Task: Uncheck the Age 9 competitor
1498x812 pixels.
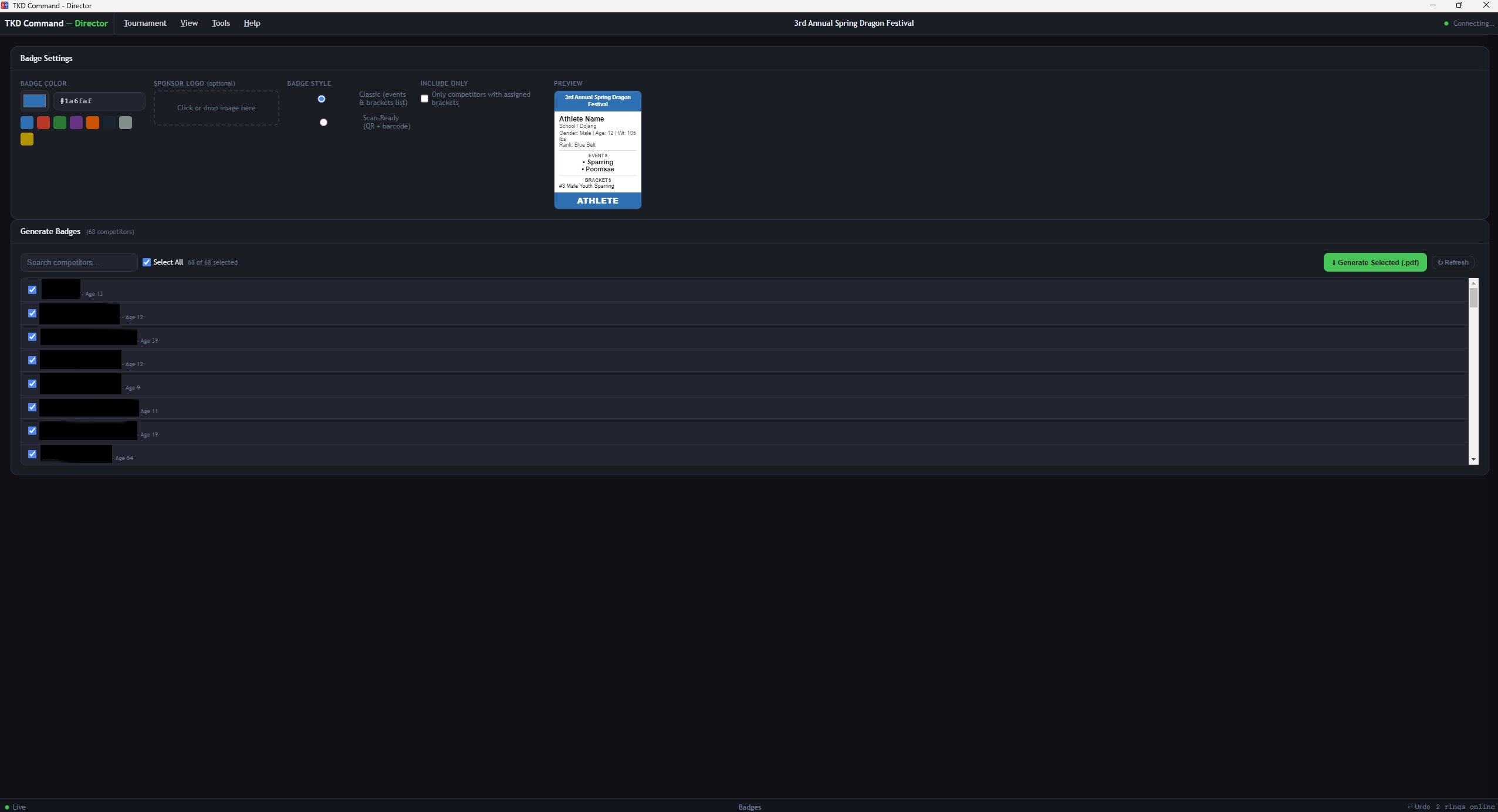Action: click(32, 384)
